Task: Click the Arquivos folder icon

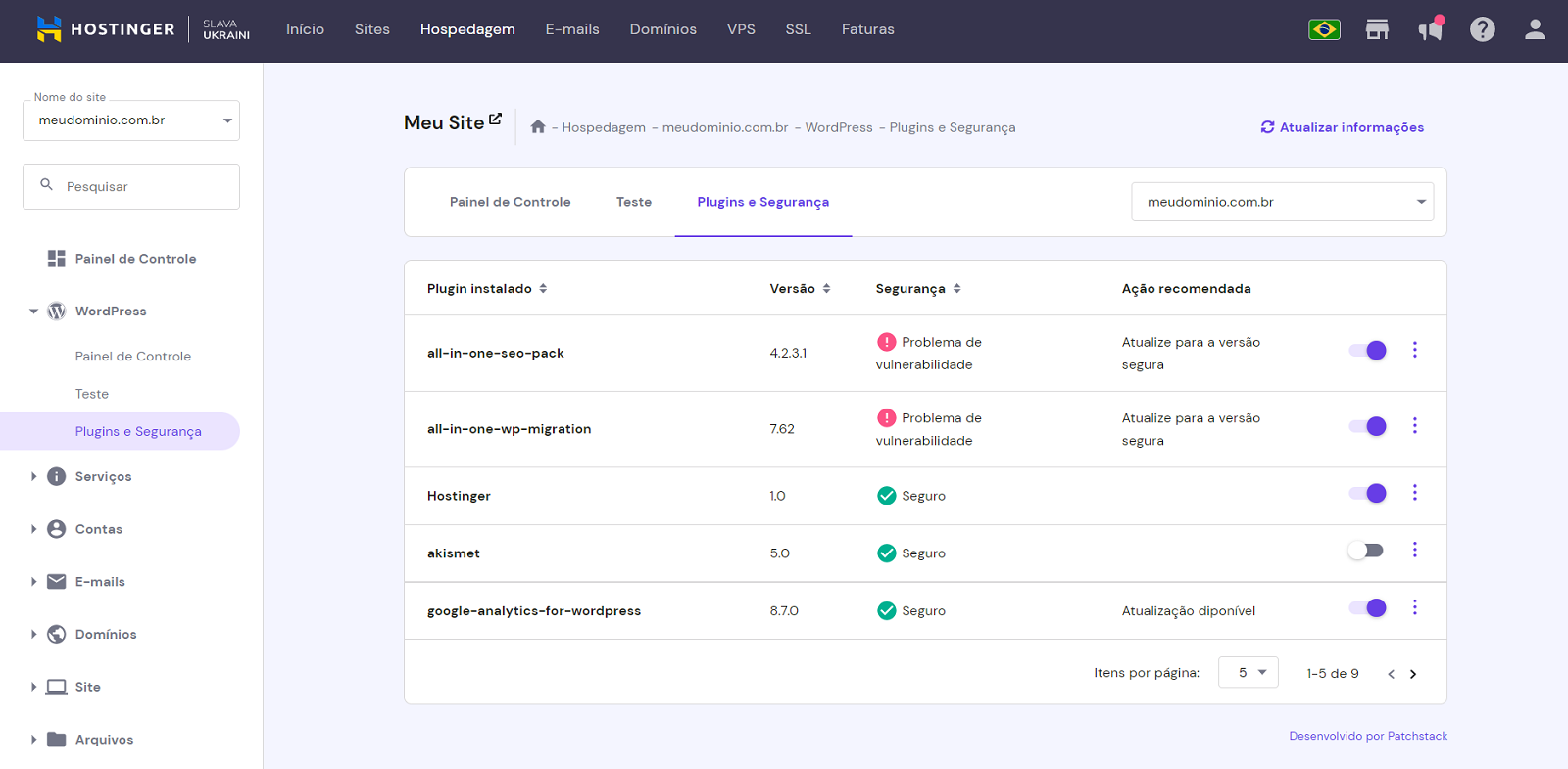Action: (57, 739)
